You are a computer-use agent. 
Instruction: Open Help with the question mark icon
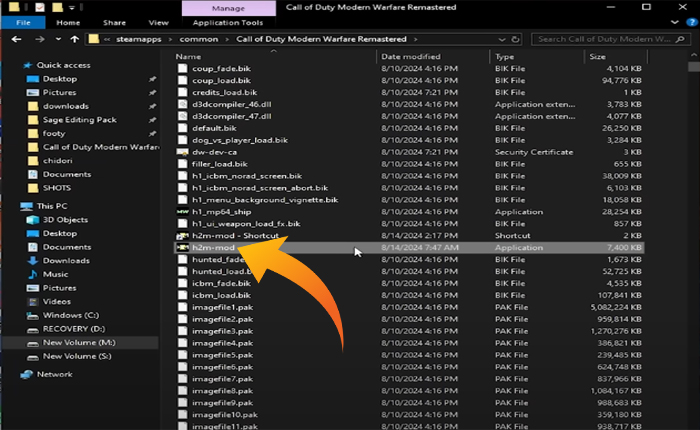click(692, 22)
